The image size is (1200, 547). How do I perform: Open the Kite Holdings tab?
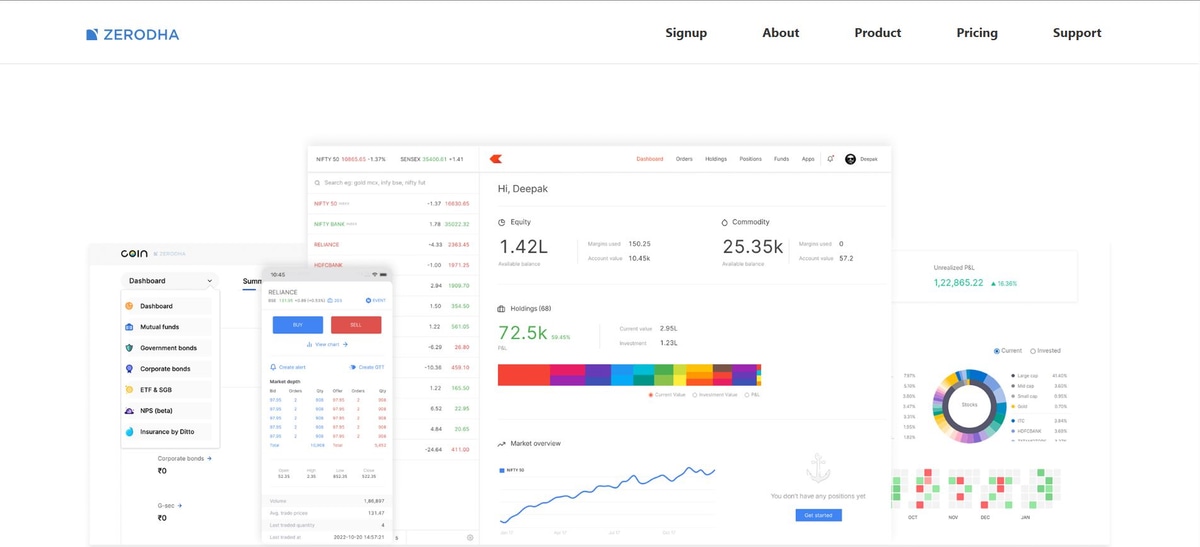(716, 159)
